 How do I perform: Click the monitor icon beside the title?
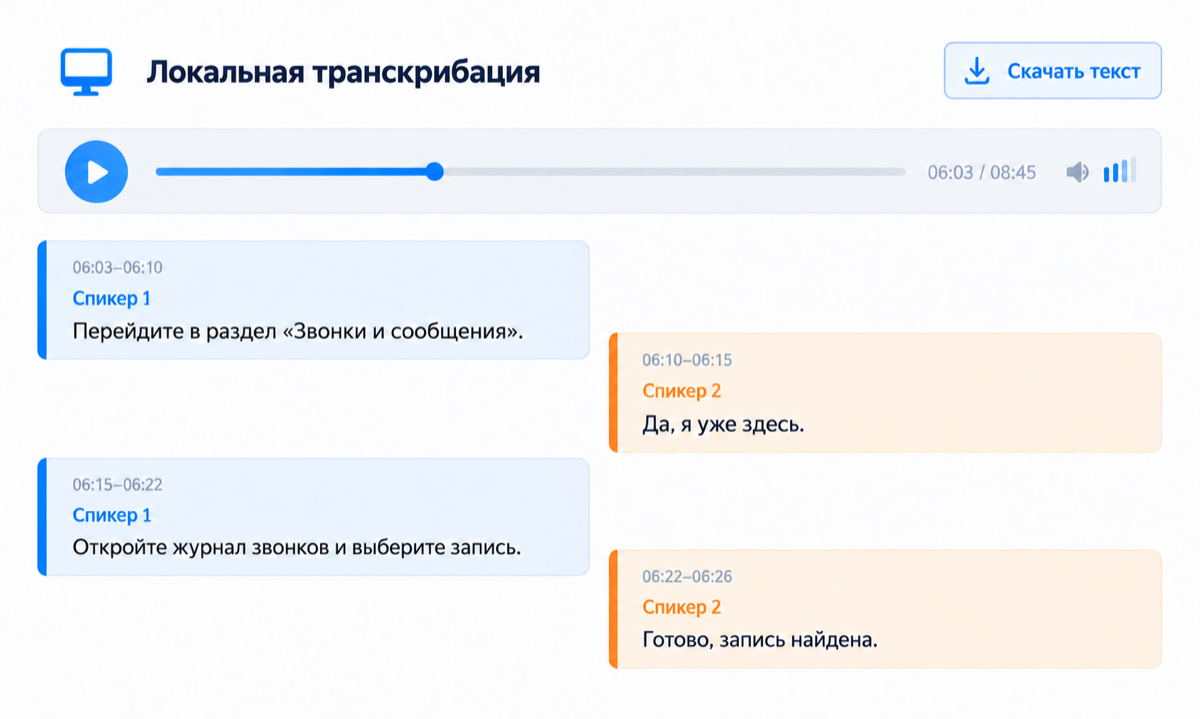(86, 71)
